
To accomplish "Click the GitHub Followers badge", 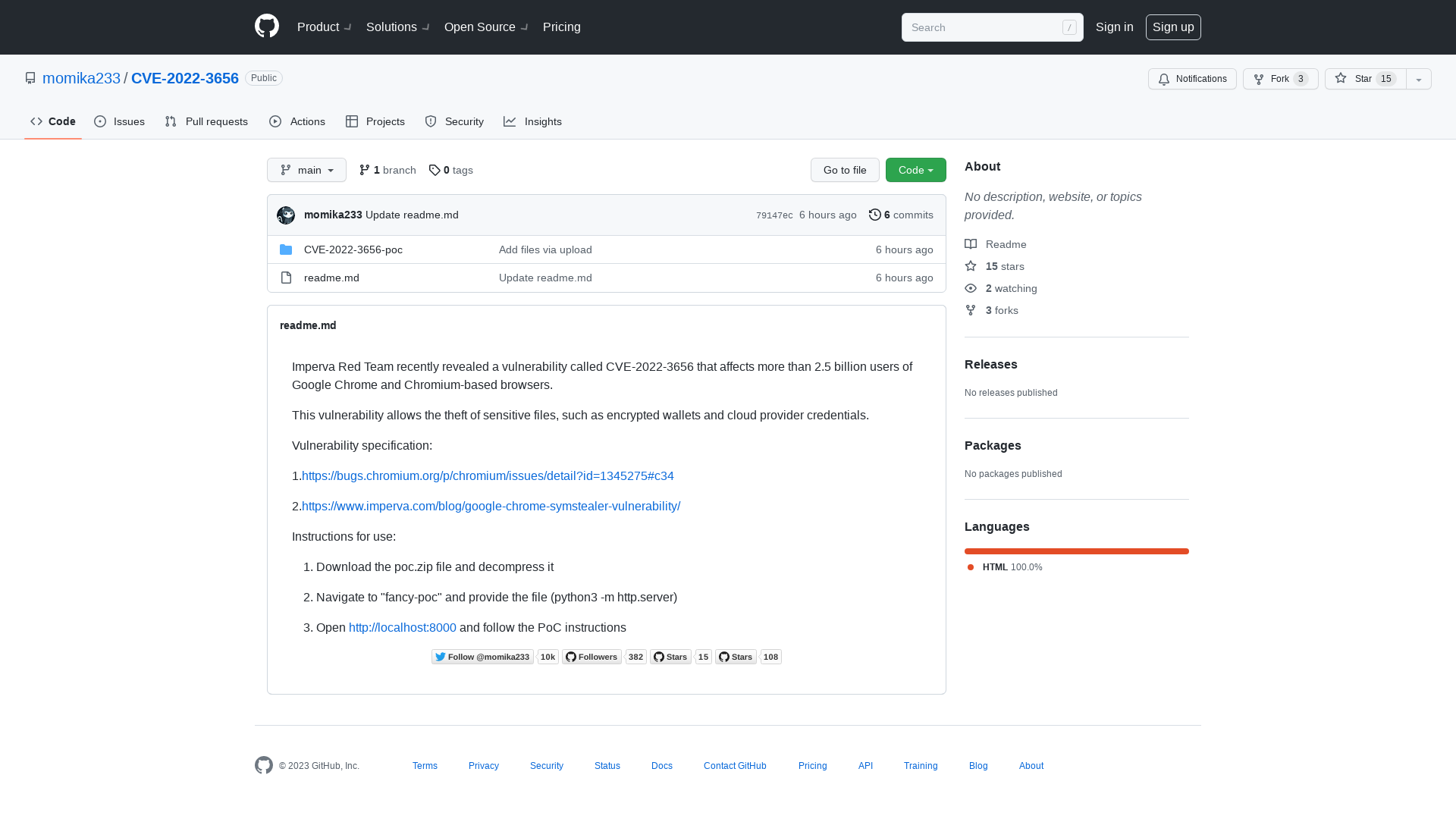I will click(591, 657).
